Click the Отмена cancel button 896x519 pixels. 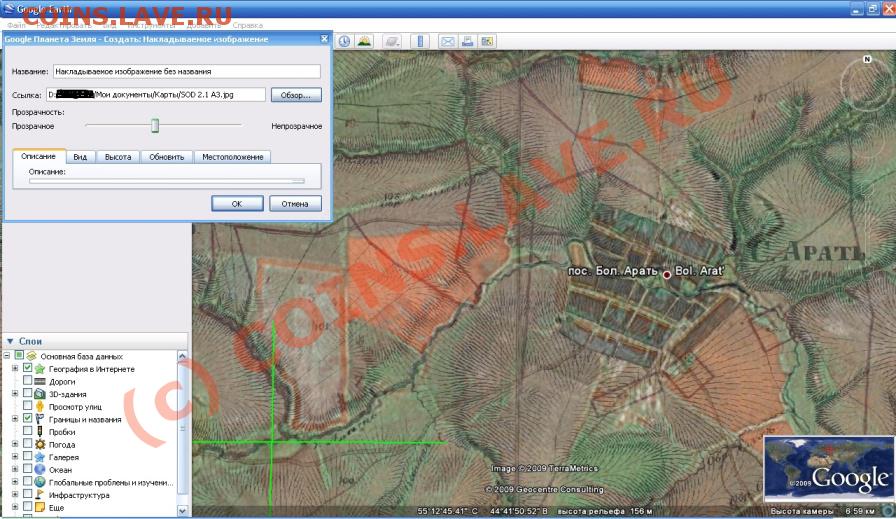pyautogui.click(x=294, y=203)
